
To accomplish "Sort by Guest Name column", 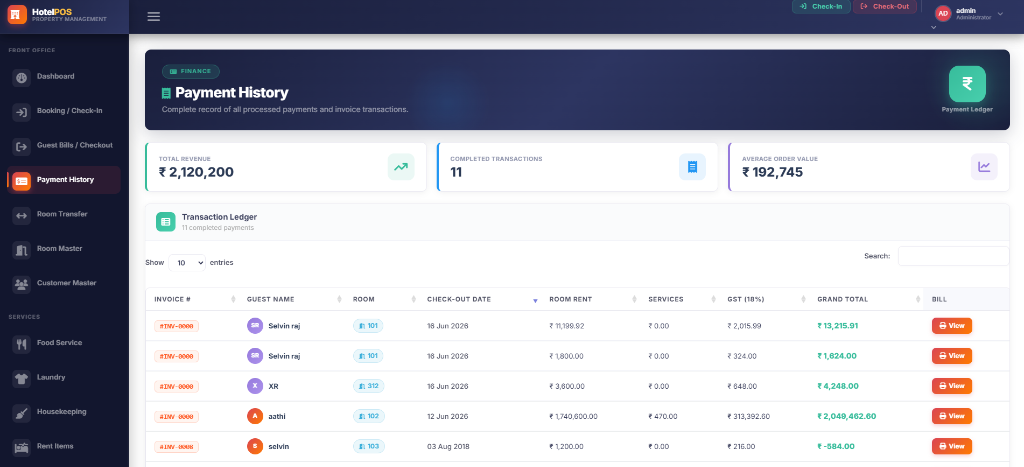I will point(293,299).
